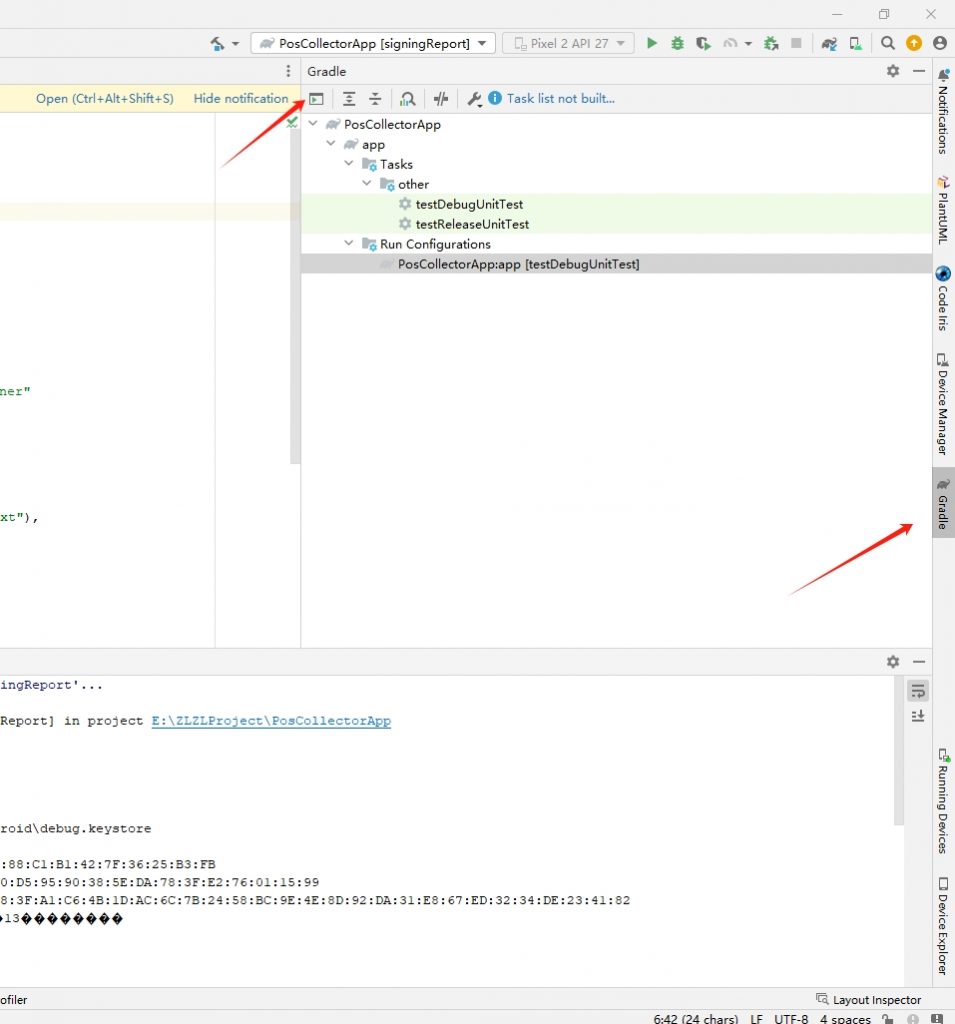Screen dimensions: 955x1024
Task: Collapse the Run Configurations node
Action: [349, 243]
